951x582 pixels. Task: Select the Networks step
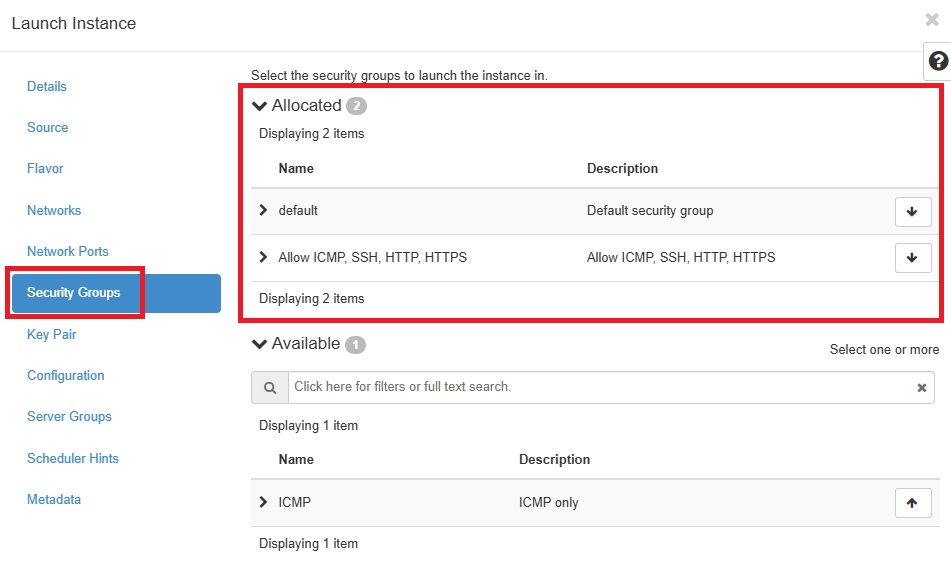(x=54, y=210)
